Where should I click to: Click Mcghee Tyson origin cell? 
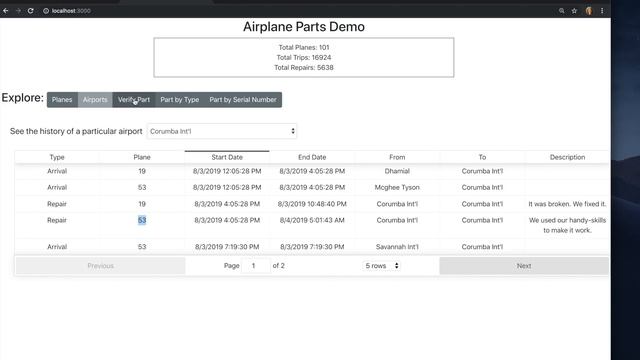pos(397,187)
